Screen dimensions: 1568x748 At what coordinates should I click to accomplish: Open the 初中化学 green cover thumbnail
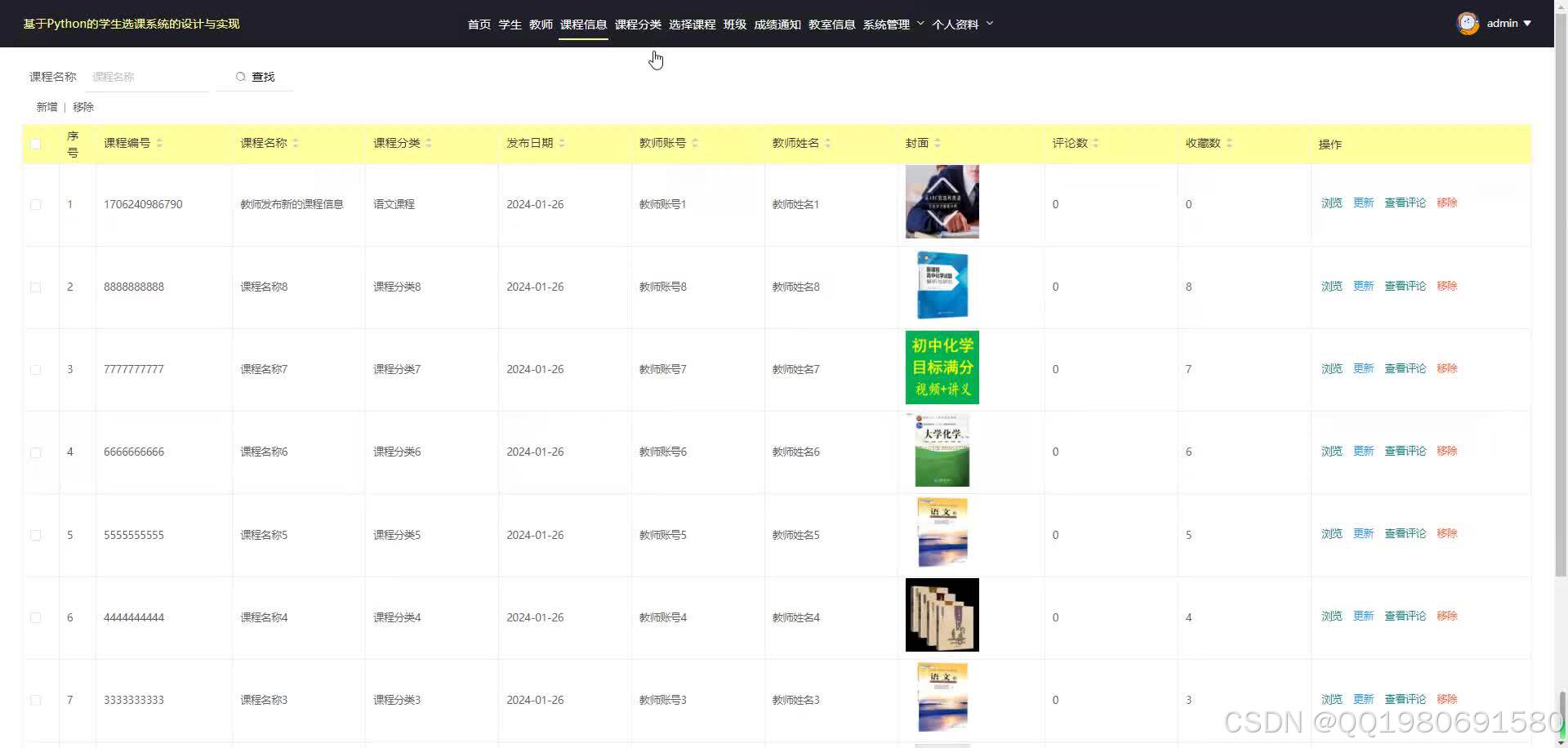coord(942,367)
